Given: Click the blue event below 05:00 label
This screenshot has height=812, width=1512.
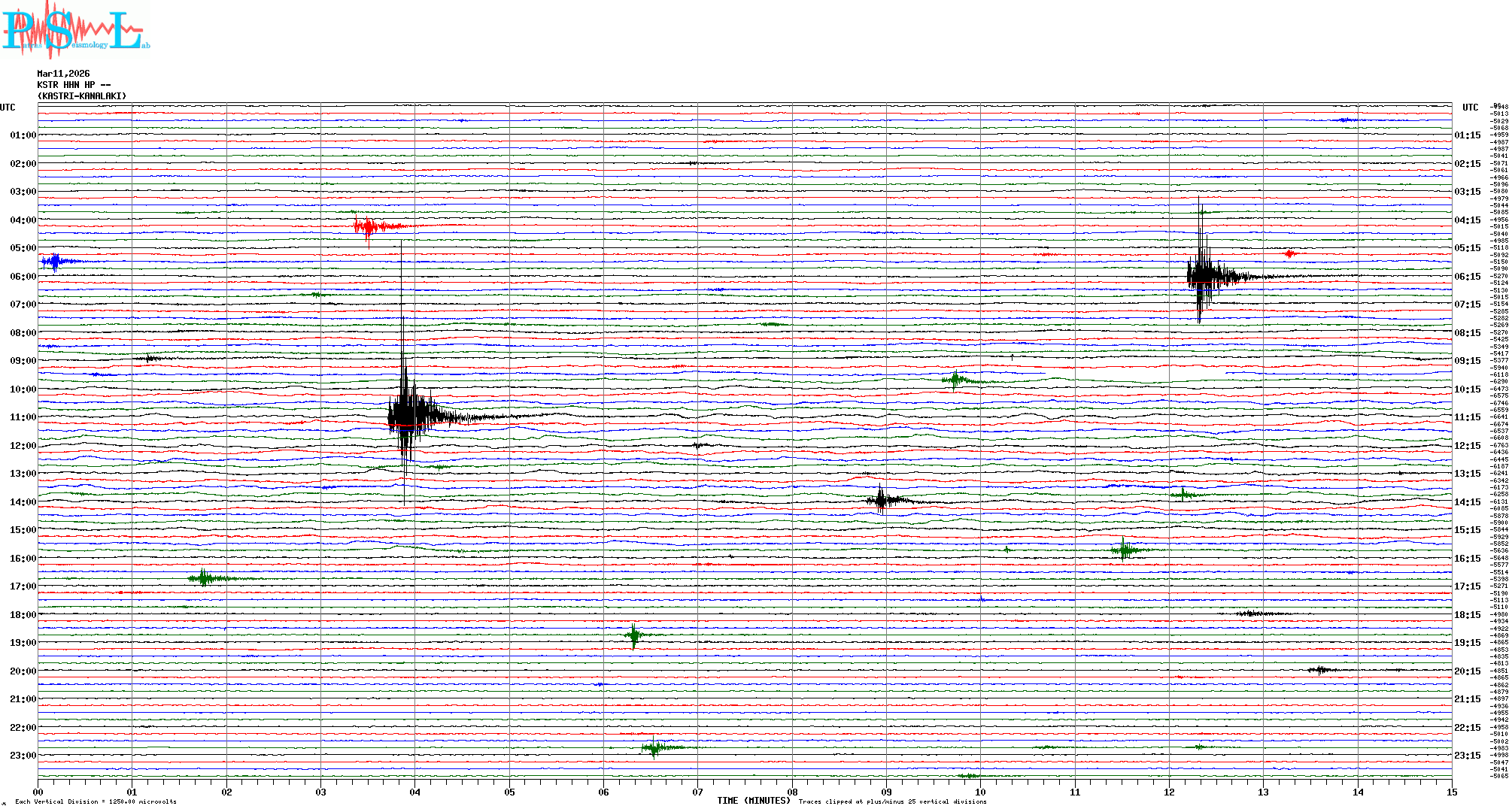Looking at the screenshot, I should point(54,262).
